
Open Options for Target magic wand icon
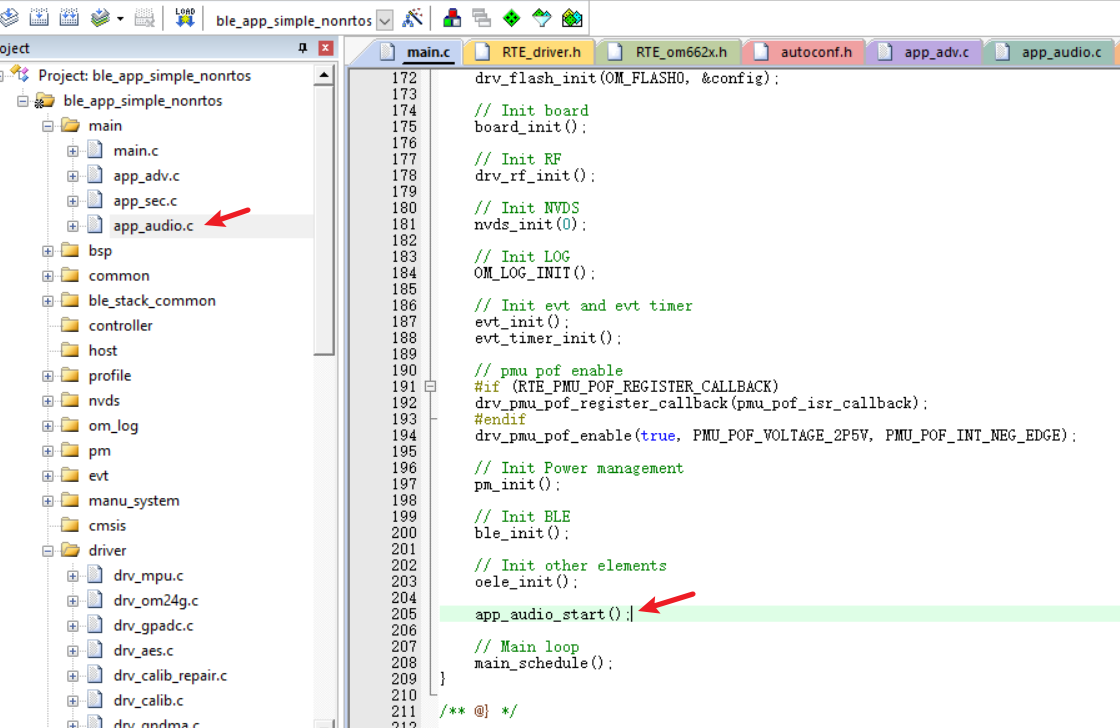click(x=412, y=19)
